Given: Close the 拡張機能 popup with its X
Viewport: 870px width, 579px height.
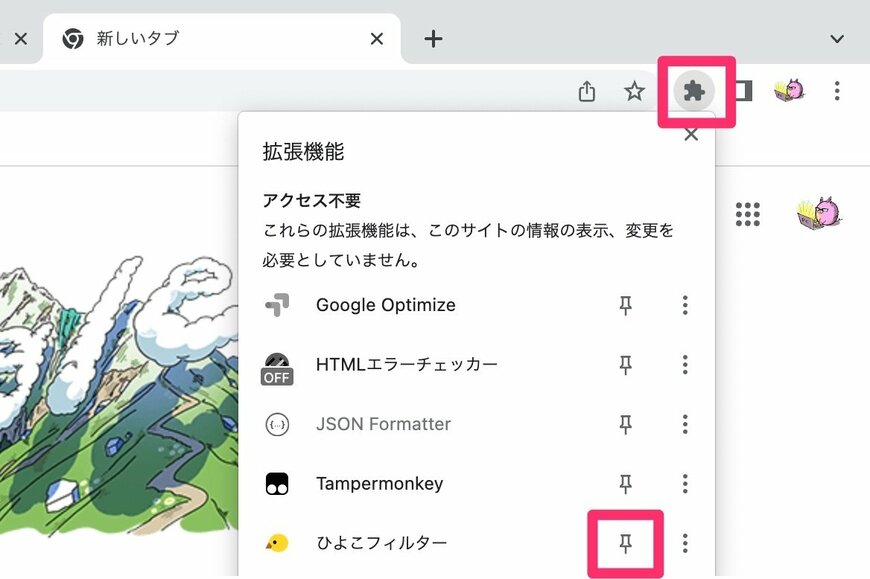Looking at the screenshot, I should 690,133.
